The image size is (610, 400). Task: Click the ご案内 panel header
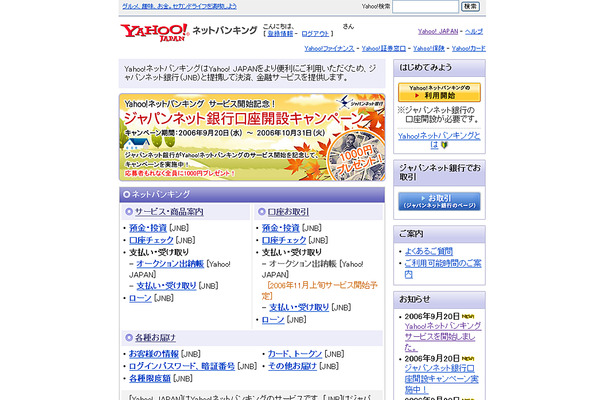point(439,234)
